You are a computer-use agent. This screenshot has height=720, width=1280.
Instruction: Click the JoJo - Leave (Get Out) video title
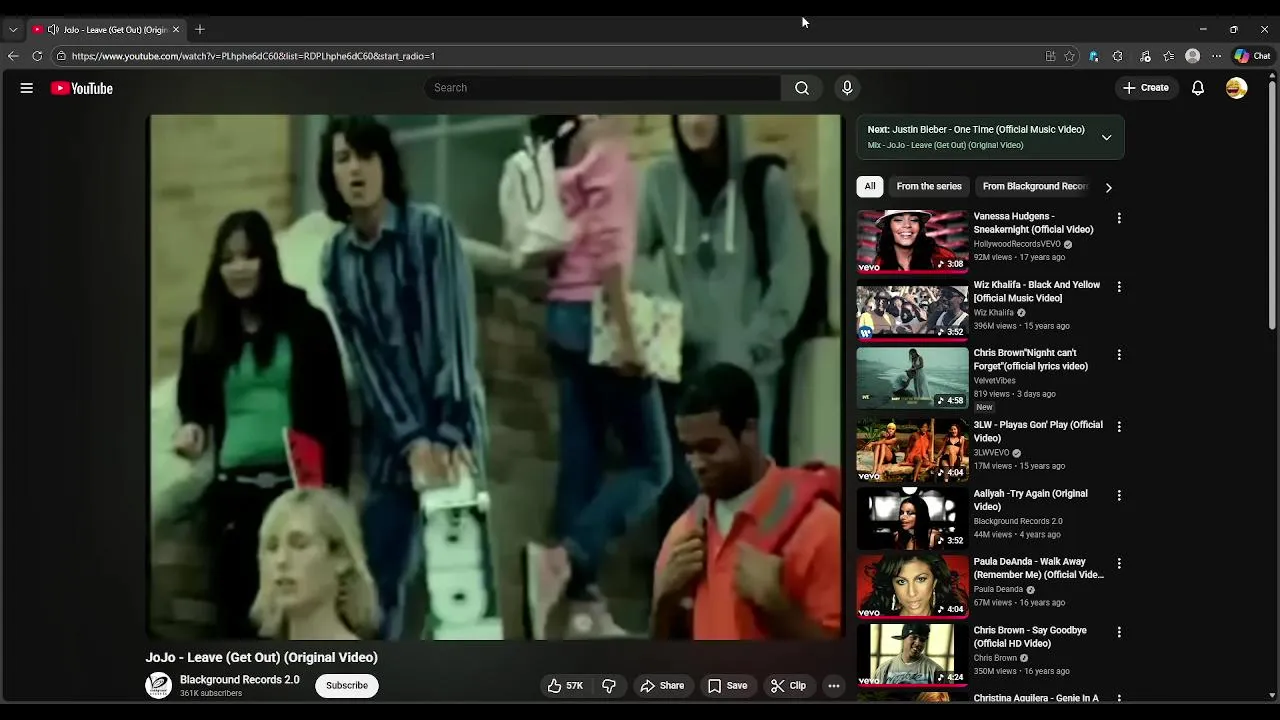(x=262, y=657)
